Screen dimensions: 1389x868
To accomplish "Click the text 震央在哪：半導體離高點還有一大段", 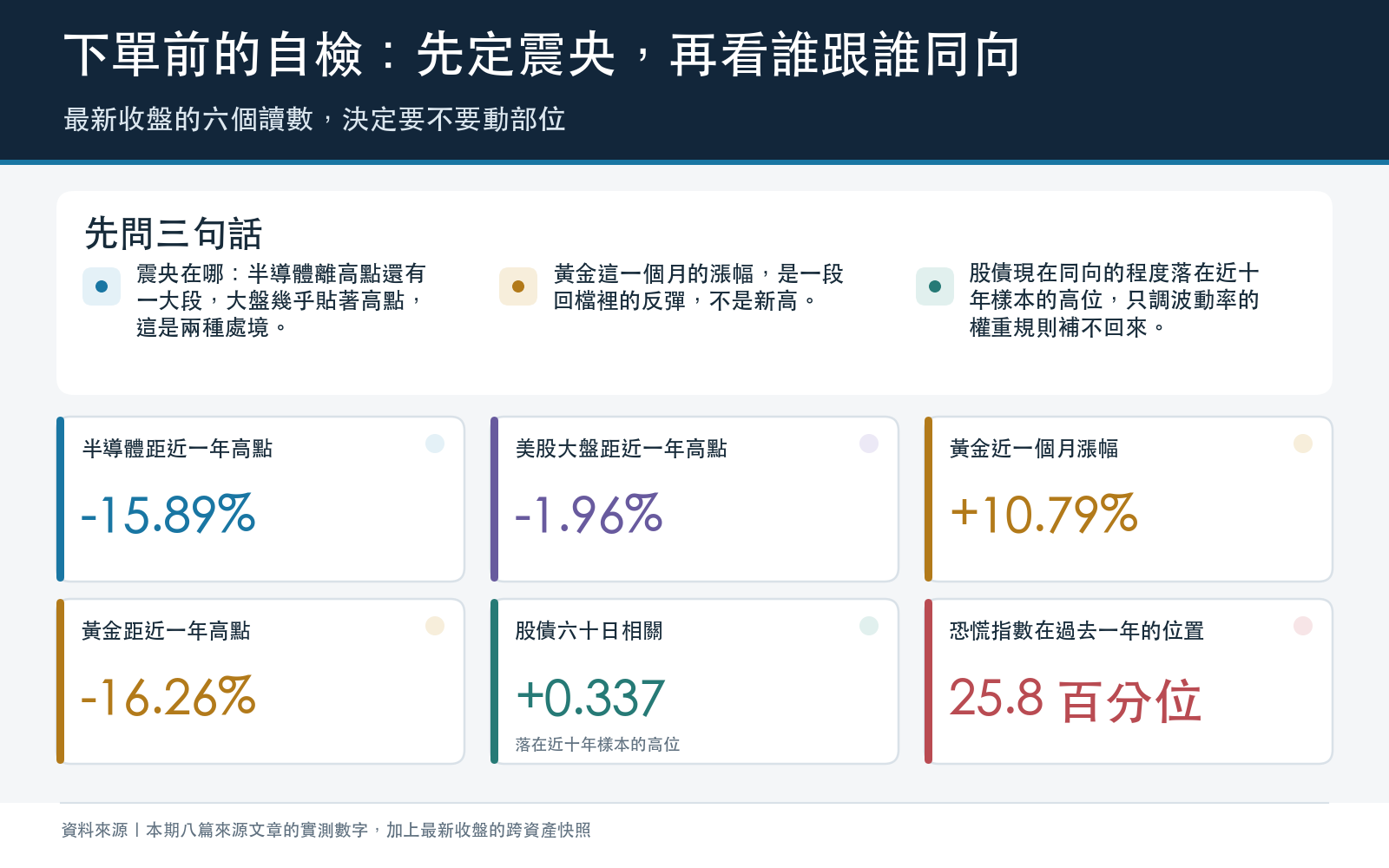I will (280, 300).
